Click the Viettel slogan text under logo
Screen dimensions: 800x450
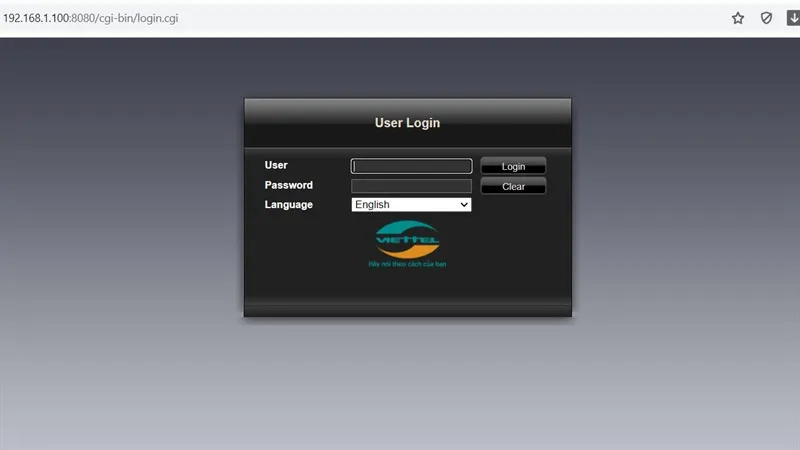click(407, 264)
